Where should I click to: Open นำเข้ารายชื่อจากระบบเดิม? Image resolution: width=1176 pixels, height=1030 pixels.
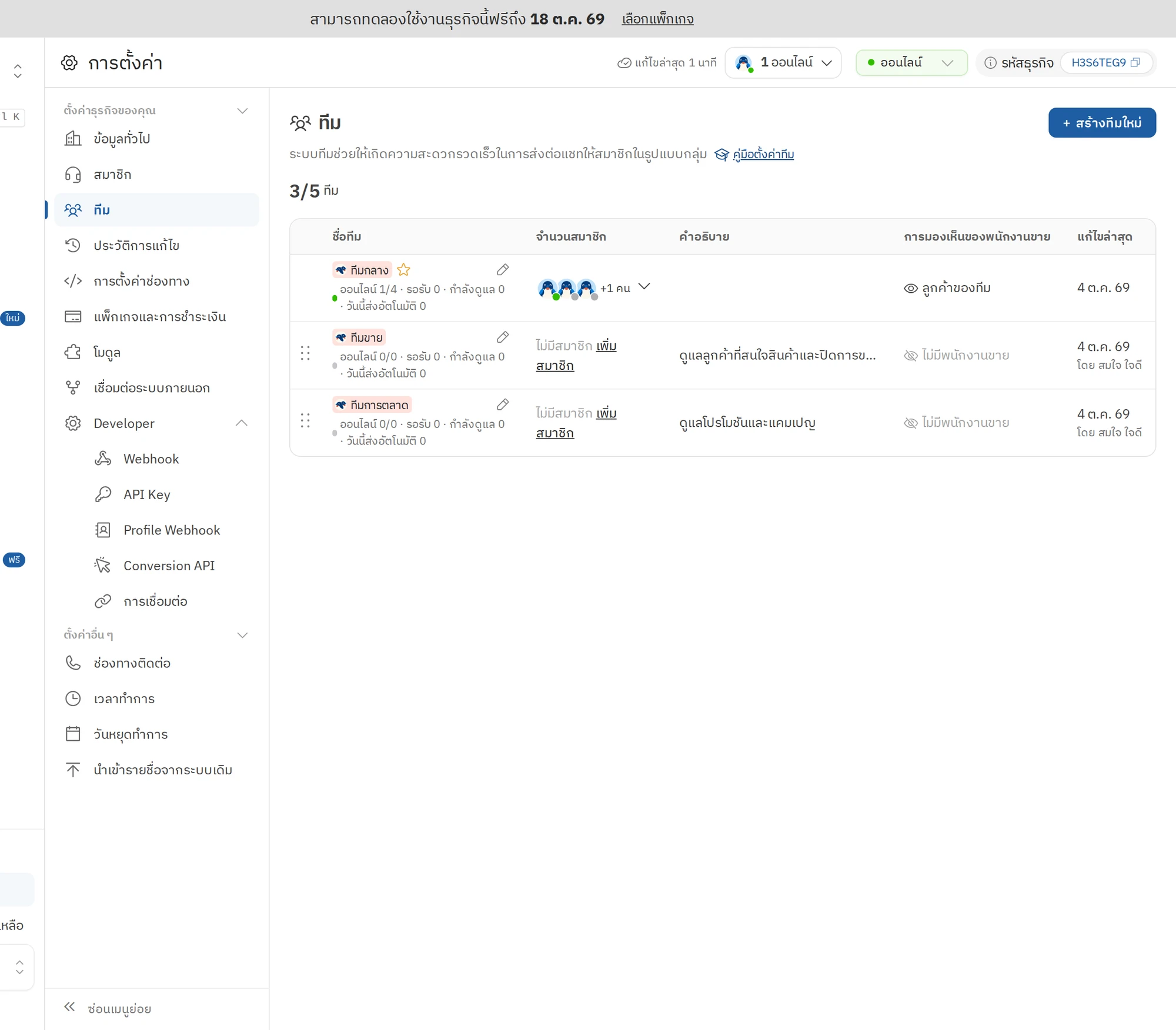156,770
